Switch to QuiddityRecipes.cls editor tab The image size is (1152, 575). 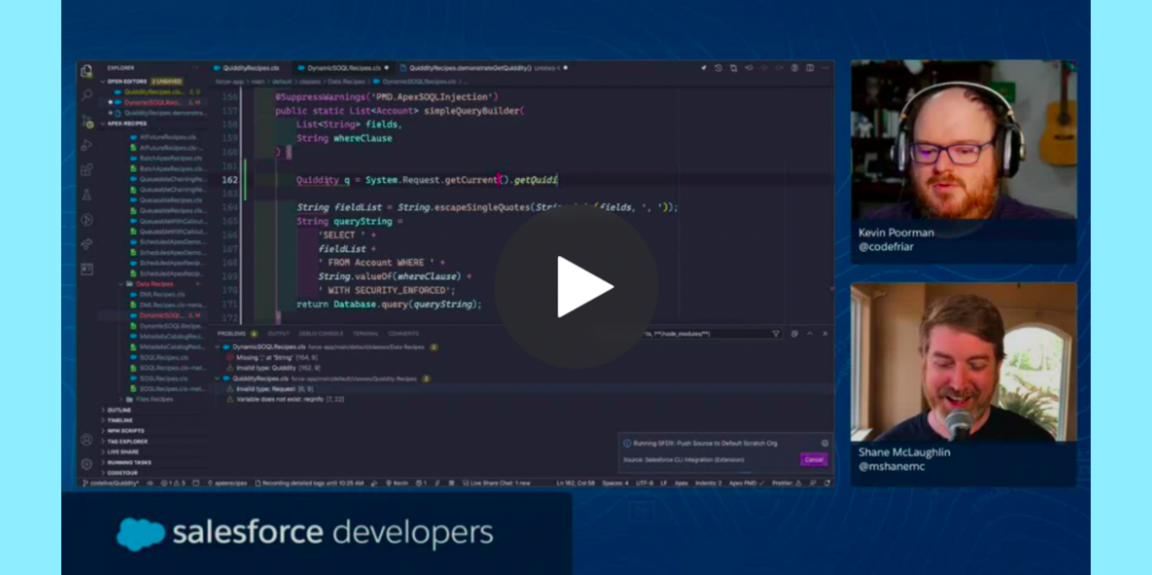click(247, 68)
